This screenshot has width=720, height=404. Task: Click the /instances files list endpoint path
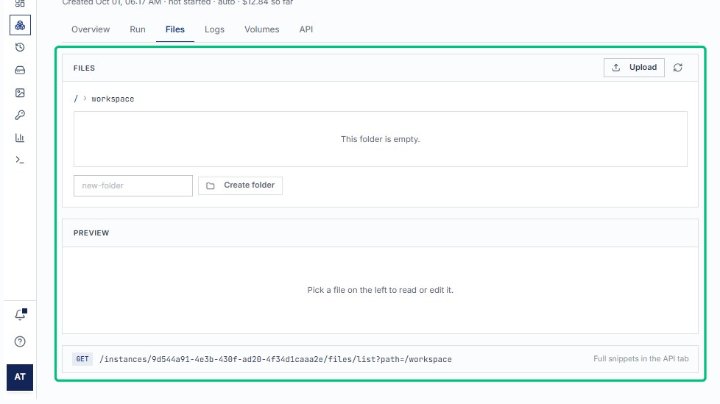[276, 359]
